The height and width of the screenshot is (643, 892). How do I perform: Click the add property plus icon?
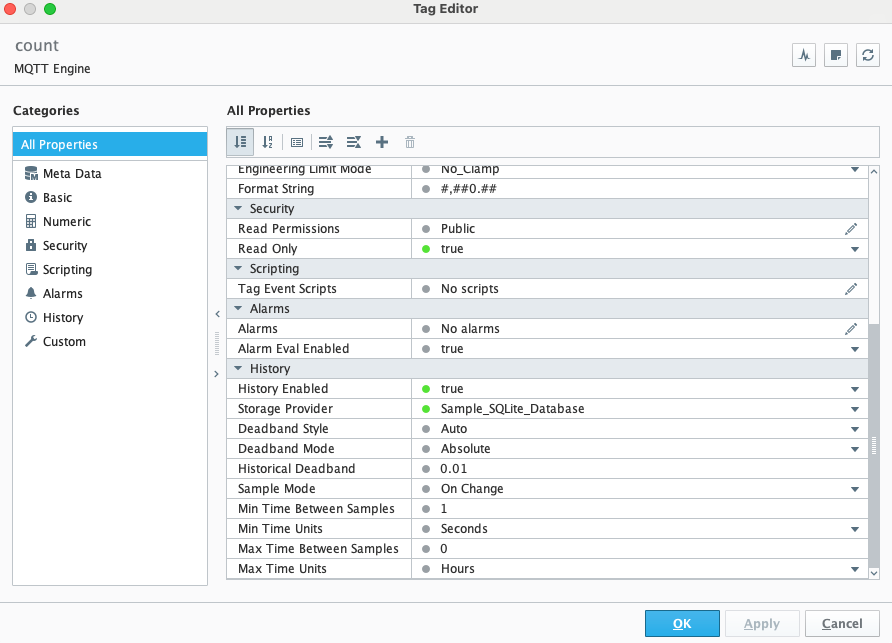382,142
